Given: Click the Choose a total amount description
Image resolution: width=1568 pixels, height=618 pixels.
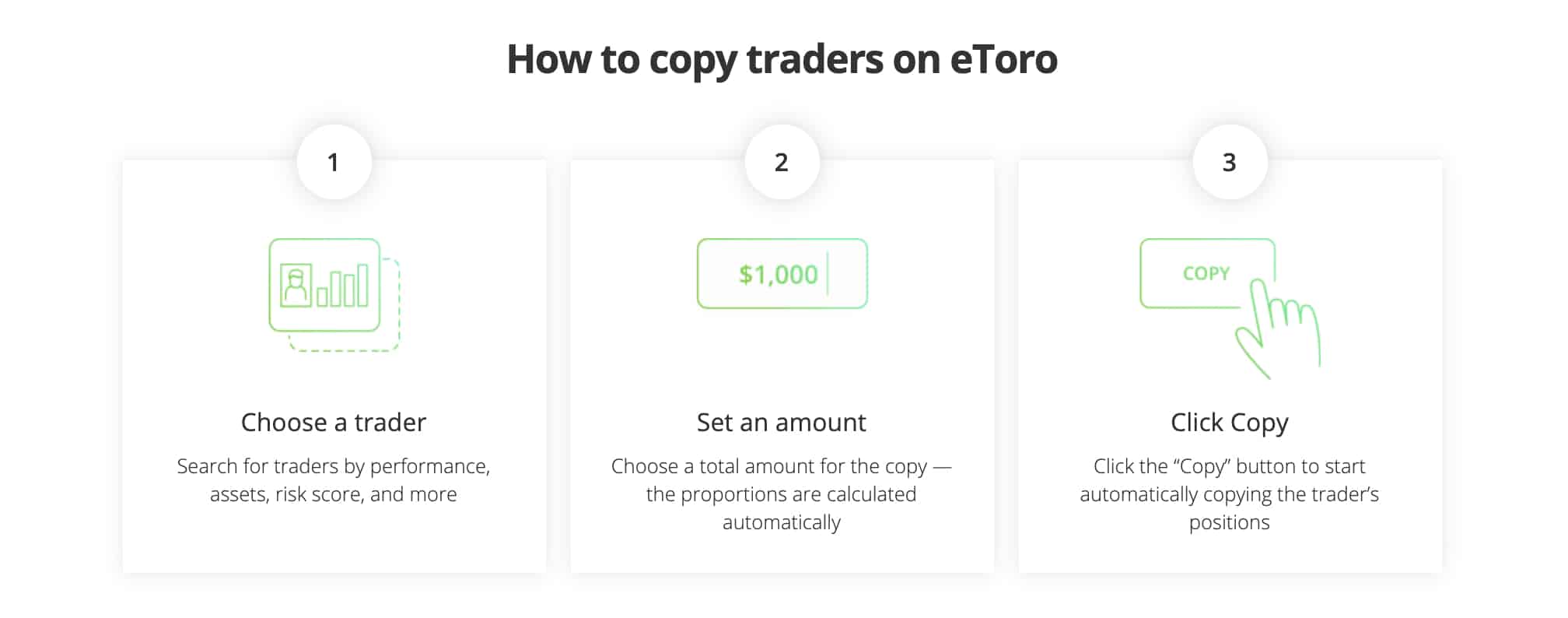Looking at the screenshot, I should coord(782,493).
